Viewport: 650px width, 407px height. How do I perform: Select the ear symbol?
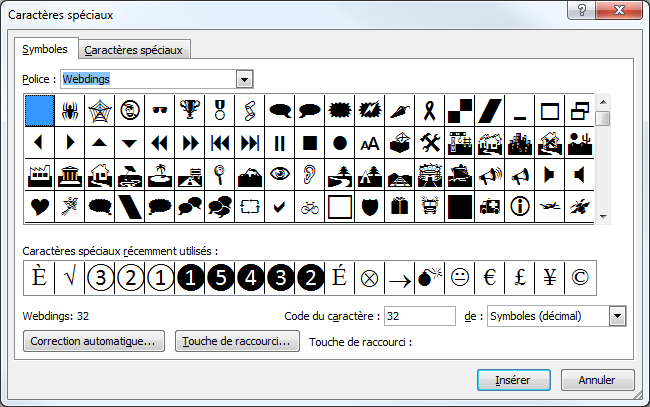tap(310, 174)
